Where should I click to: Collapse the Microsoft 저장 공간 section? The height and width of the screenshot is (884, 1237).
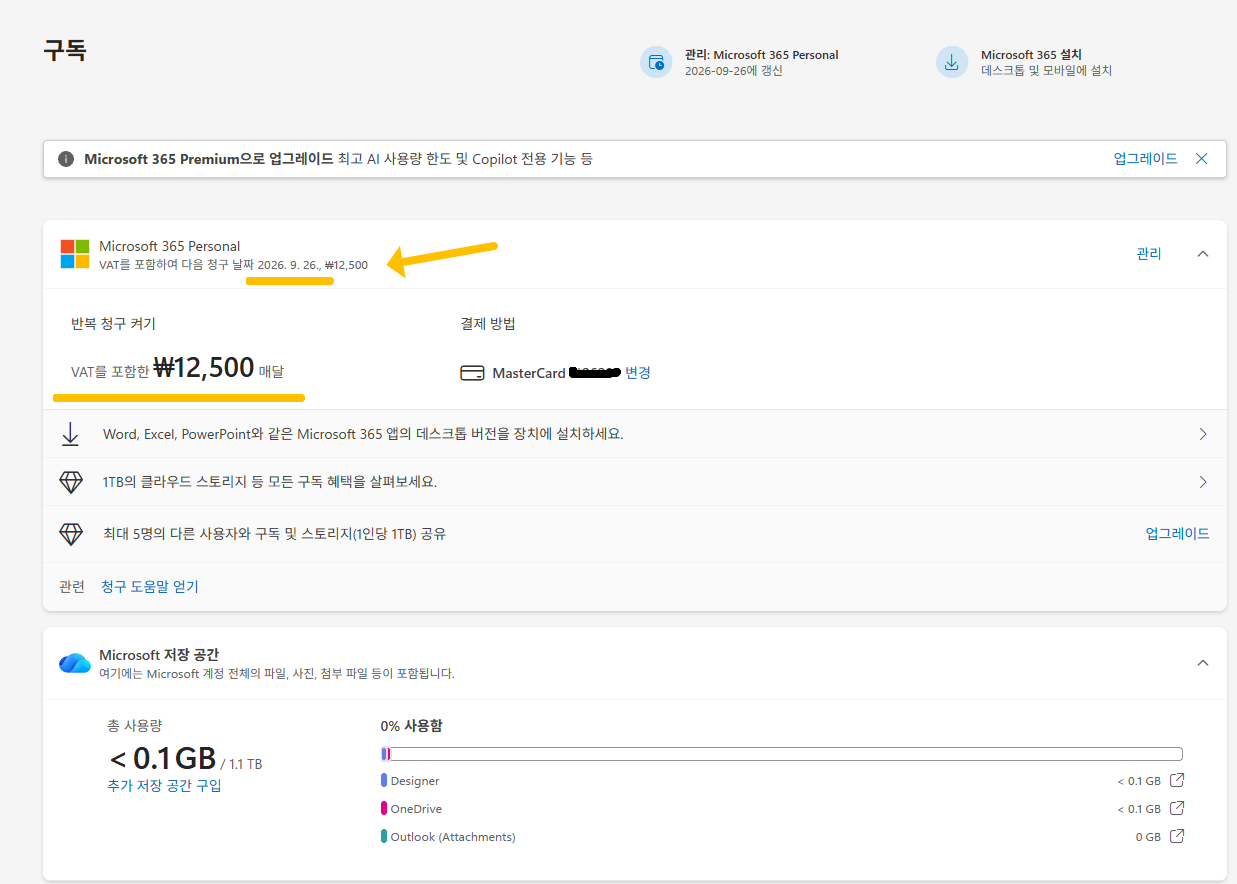(1203, 663)
